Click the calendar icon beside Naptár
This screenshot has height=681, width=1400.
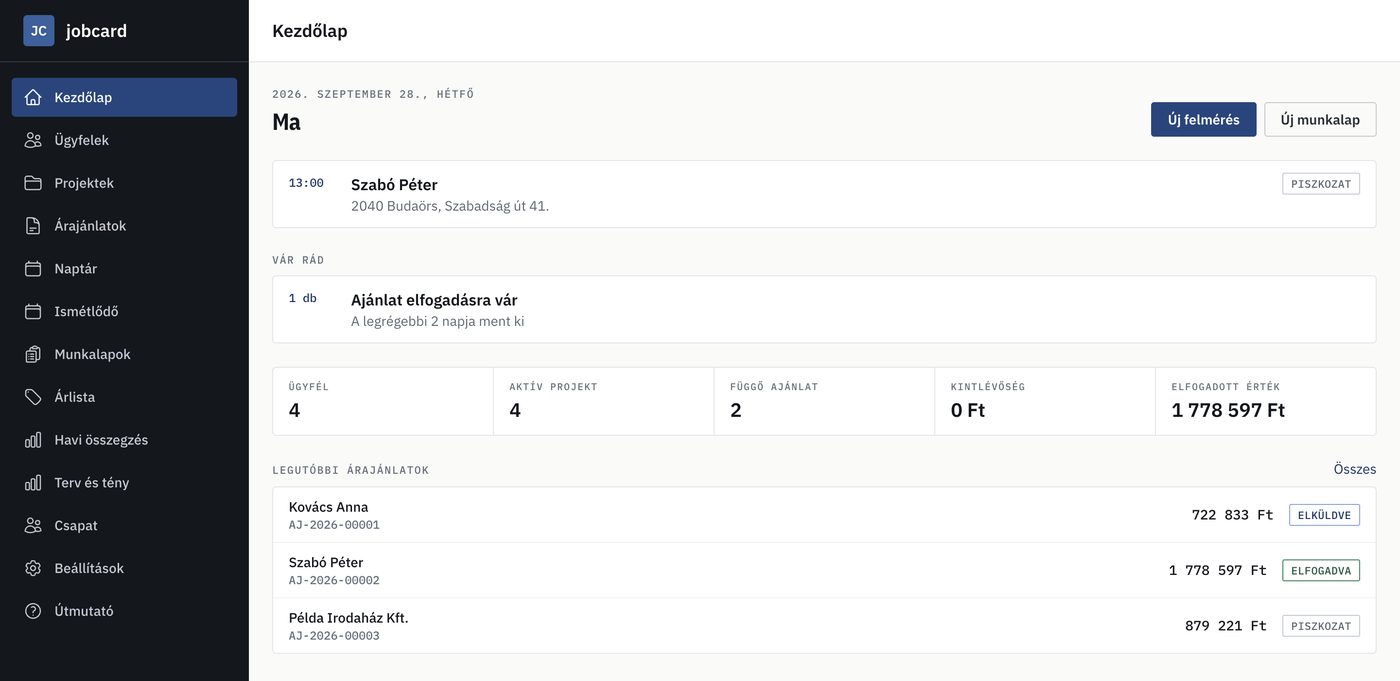[33, 269]
